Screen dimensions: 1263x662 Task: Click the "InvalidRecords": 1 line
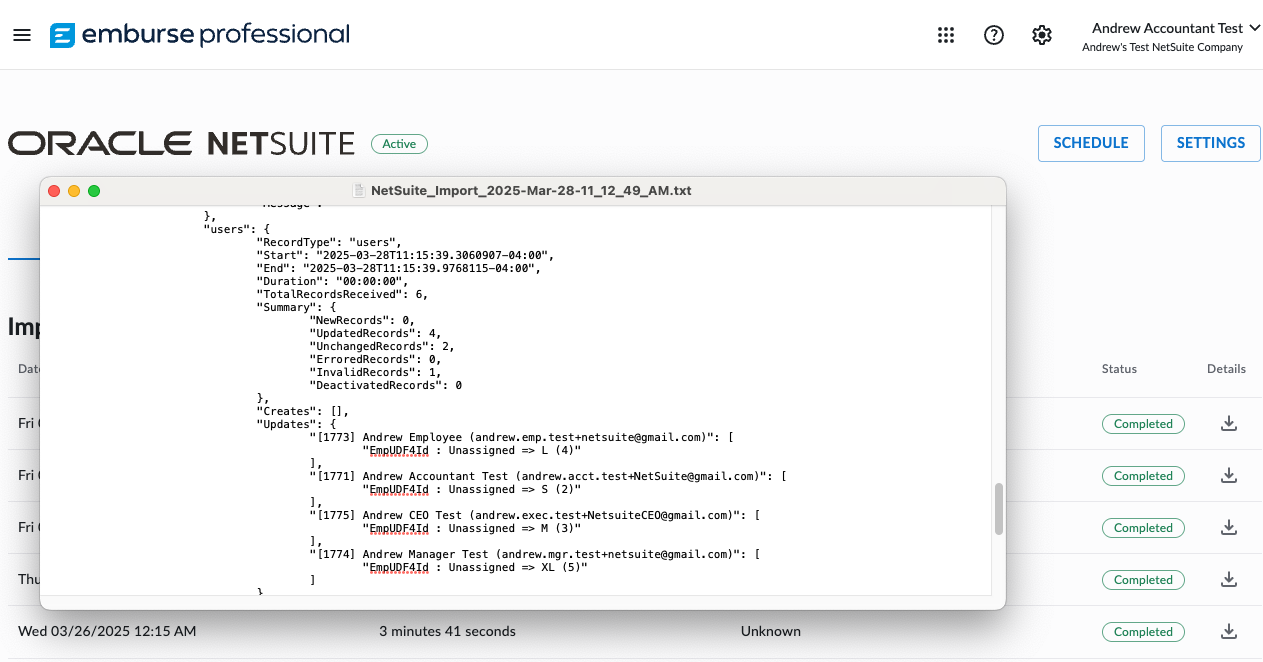(375, 372)
